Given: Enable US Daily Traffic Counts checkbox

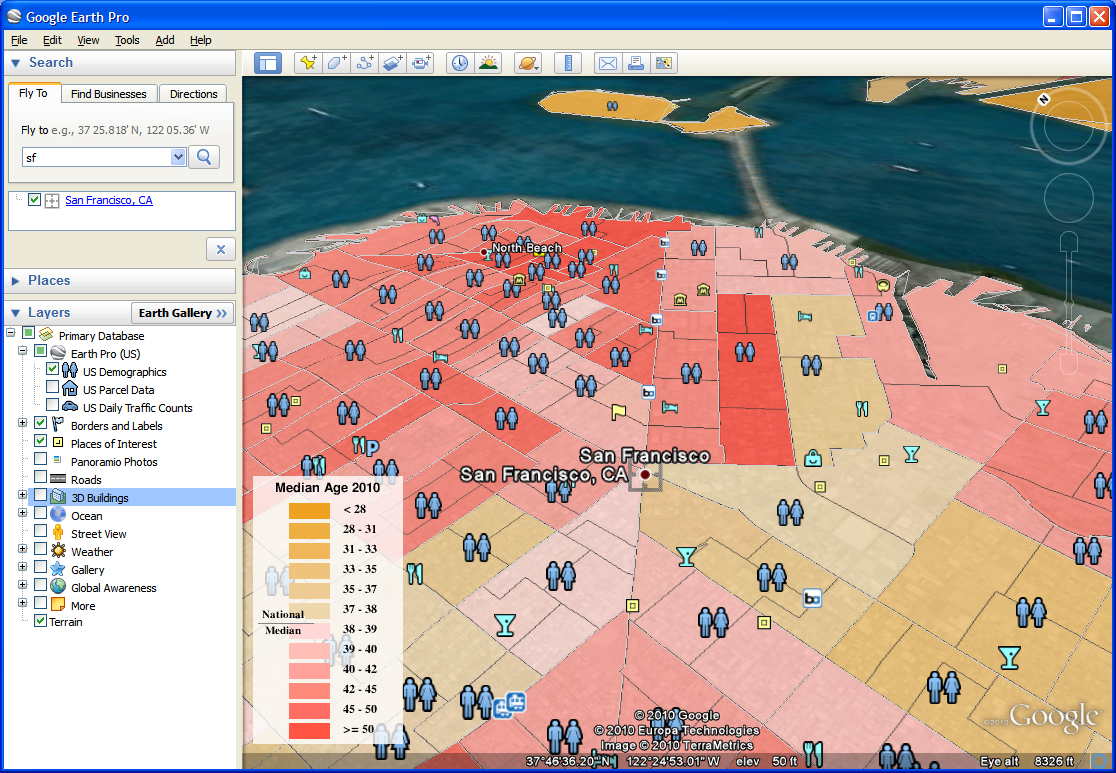Looking at the screenshot, I should (x=52, y=404).
